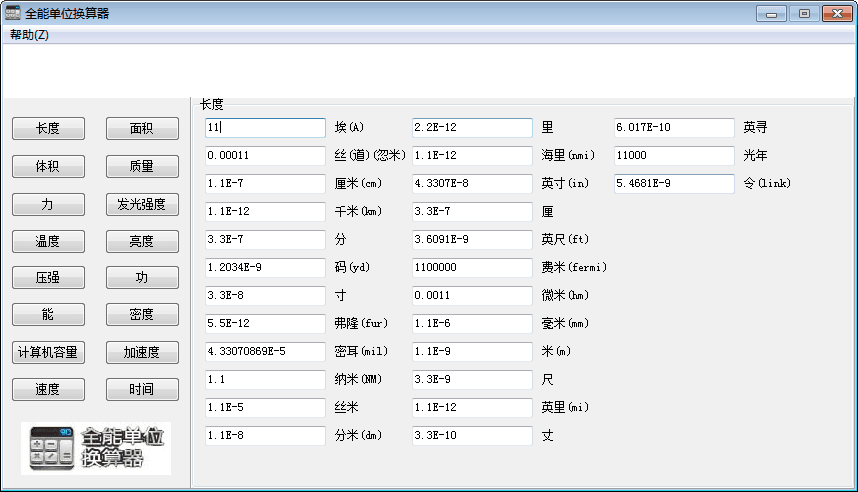
Task: Choose the 体积 category button
Action: coord(48,166)
